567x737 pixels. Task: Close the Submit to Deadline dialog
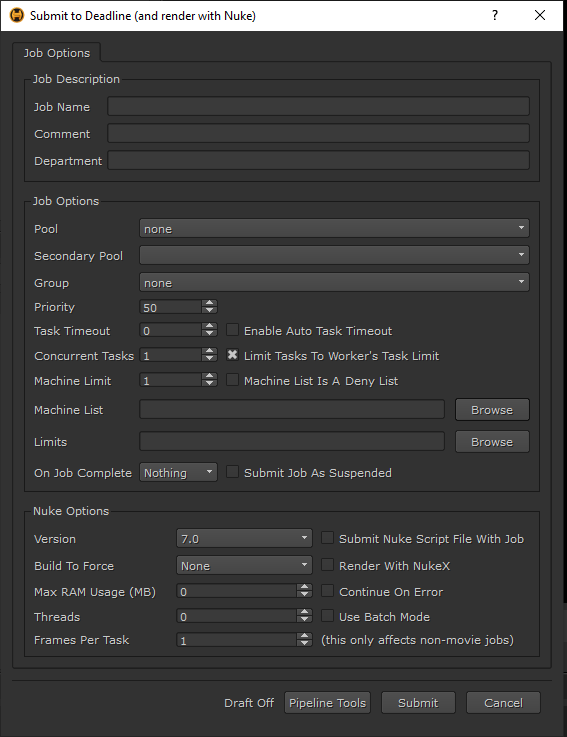point(540,16)
